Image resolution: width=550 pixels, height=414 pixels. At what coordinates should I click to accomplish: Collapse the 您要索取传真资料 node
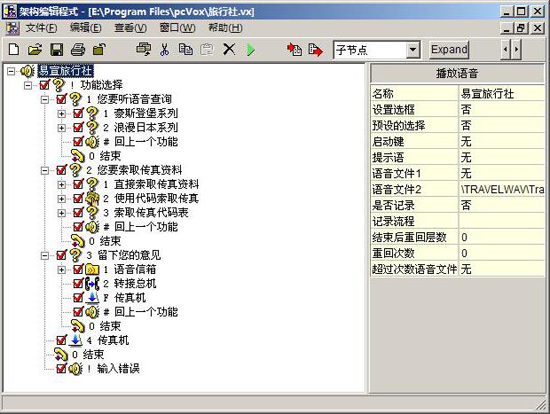(x=45, y=170)
